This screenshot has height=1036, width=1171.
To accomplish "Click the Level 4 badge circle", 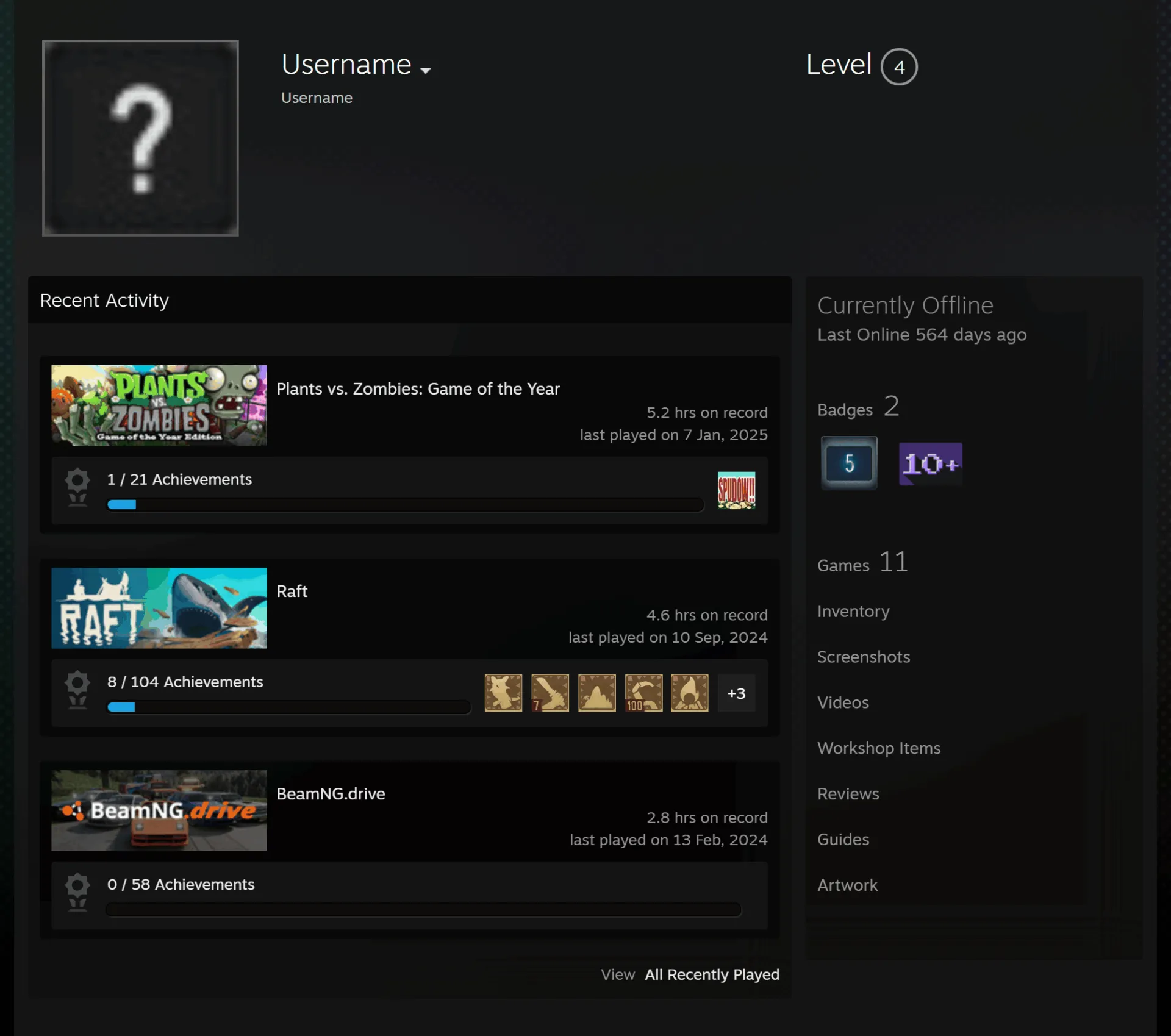I will pyautogui.click(x=899, y=66).
